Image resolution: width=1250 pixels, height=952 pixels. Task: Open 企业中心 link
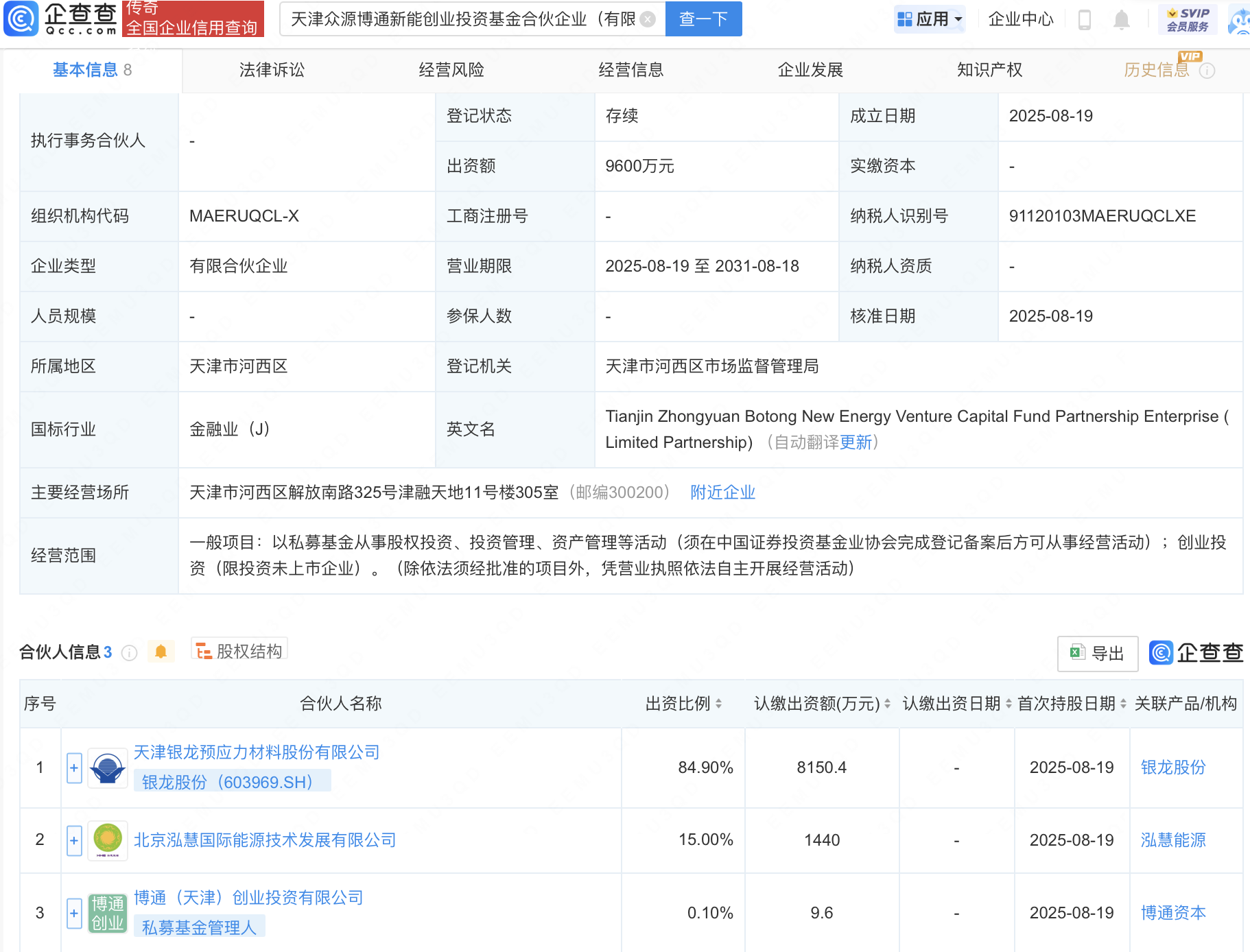point(1021,19)
